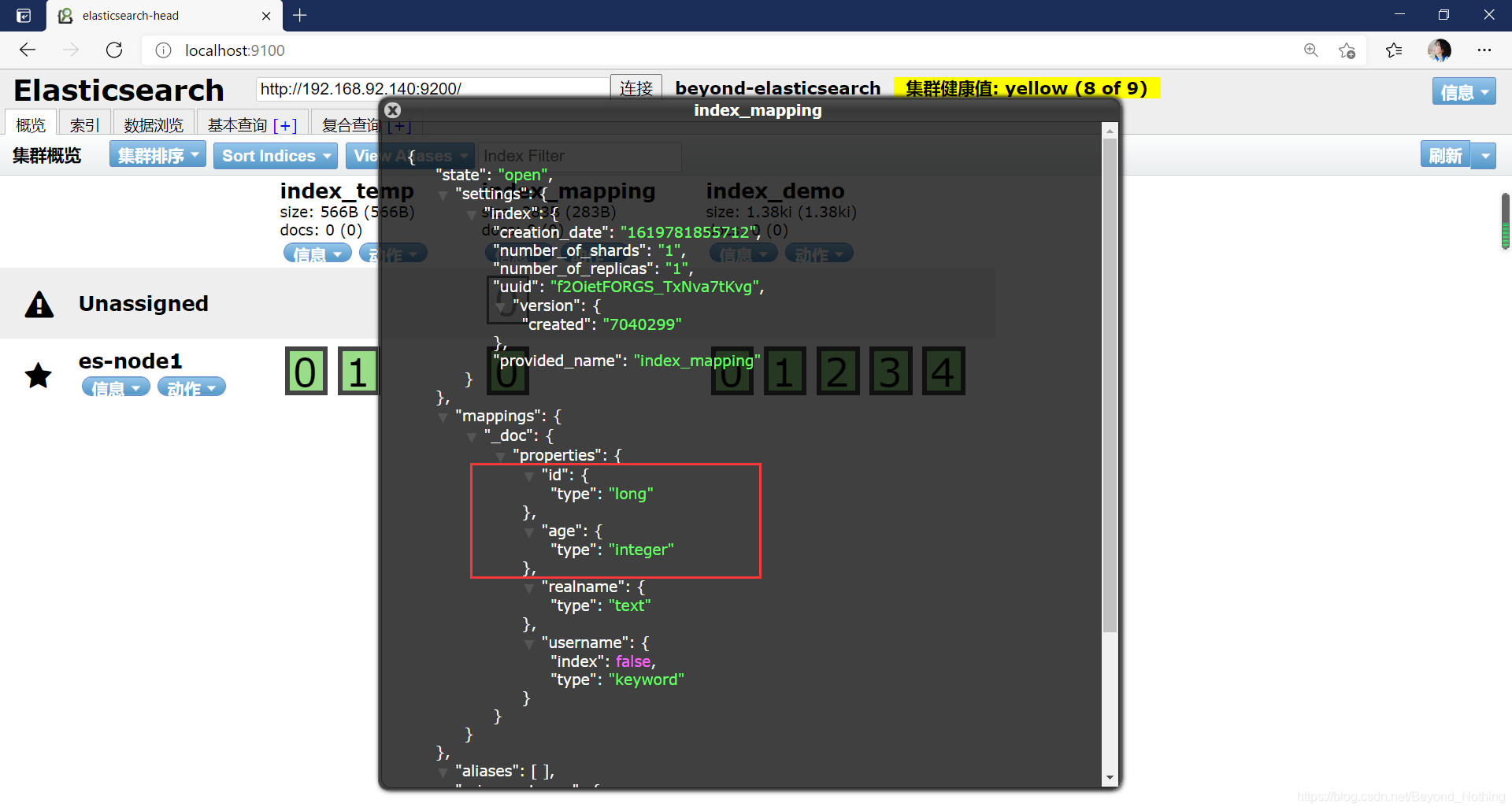This screenshot has width=1512, height=811.
Task: Close the elasticsearch-head tab
Action: [x=266, y=16]
